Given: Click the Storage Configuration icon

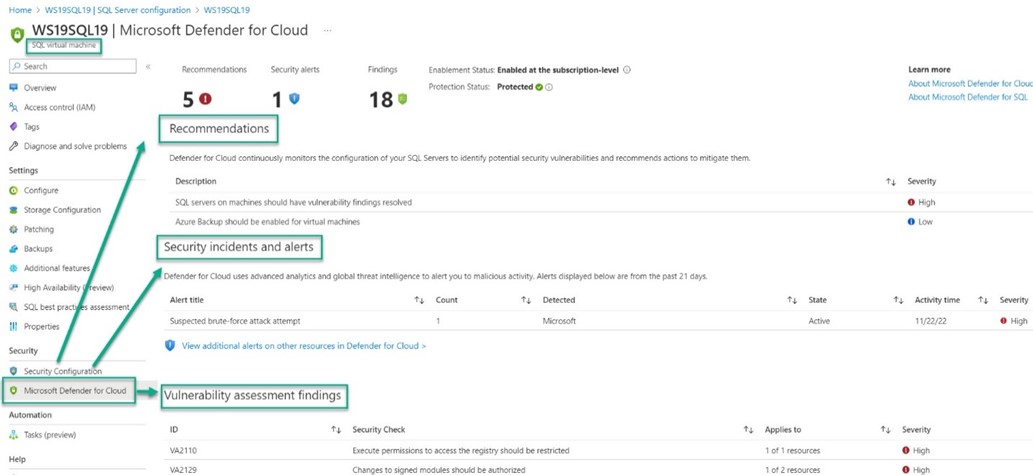Looking at the screenshot, I should click(14, 210).
